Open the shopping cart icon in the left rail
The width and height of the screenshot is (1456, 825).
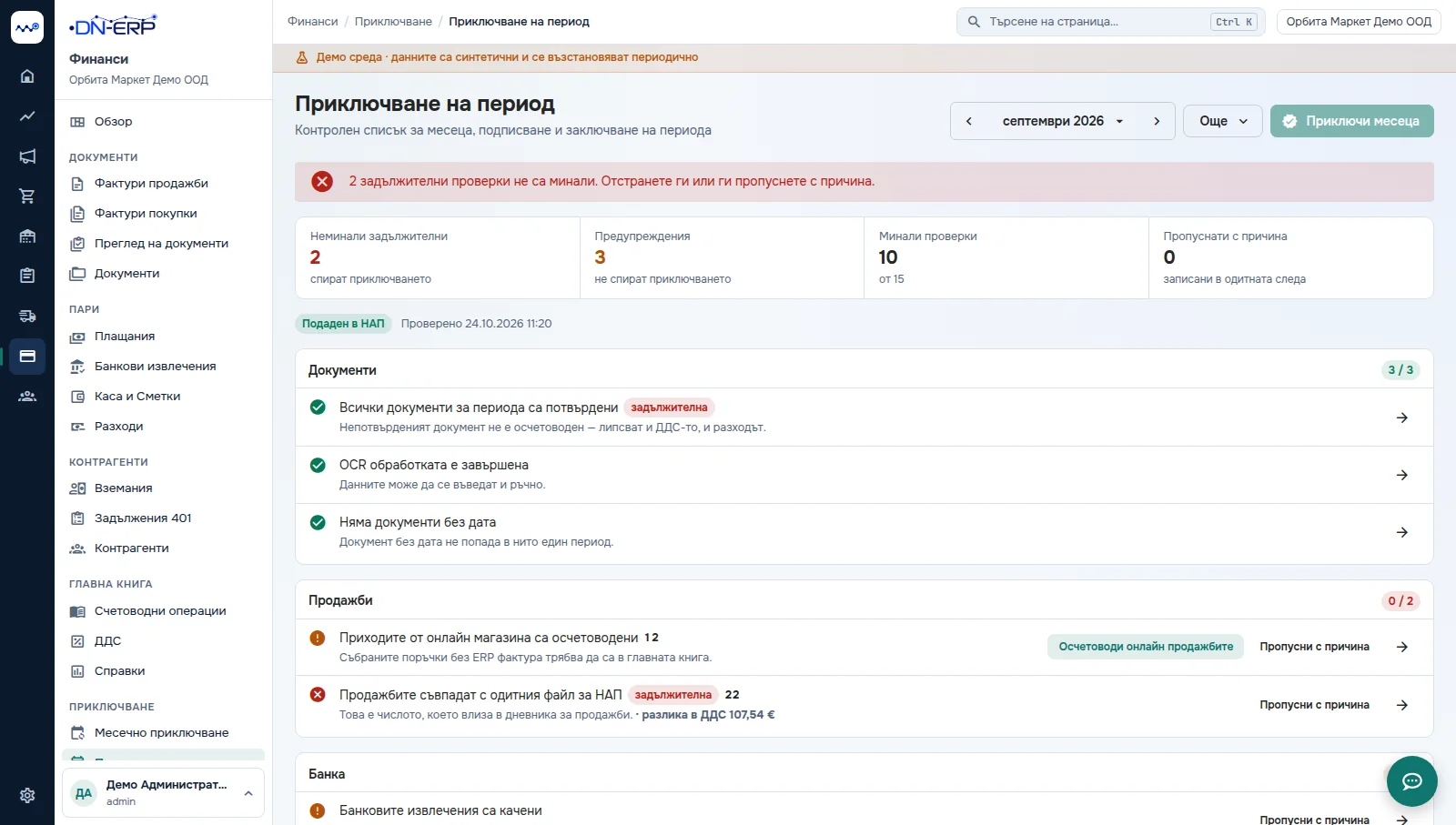(27, 196)
